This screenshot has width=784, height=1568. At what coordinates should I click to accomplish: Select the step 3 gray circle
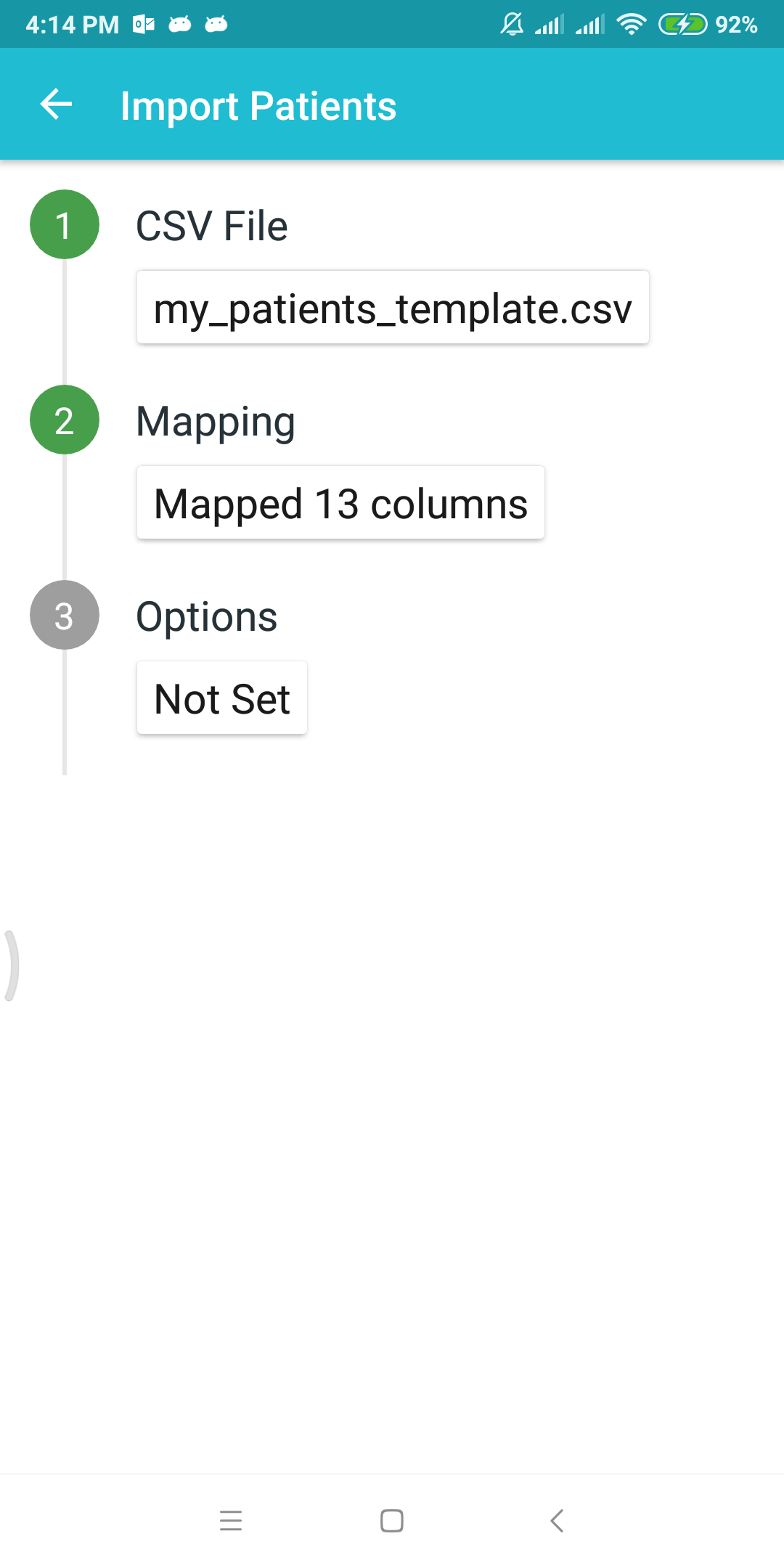pyautogui.click(x=65, y=615)
